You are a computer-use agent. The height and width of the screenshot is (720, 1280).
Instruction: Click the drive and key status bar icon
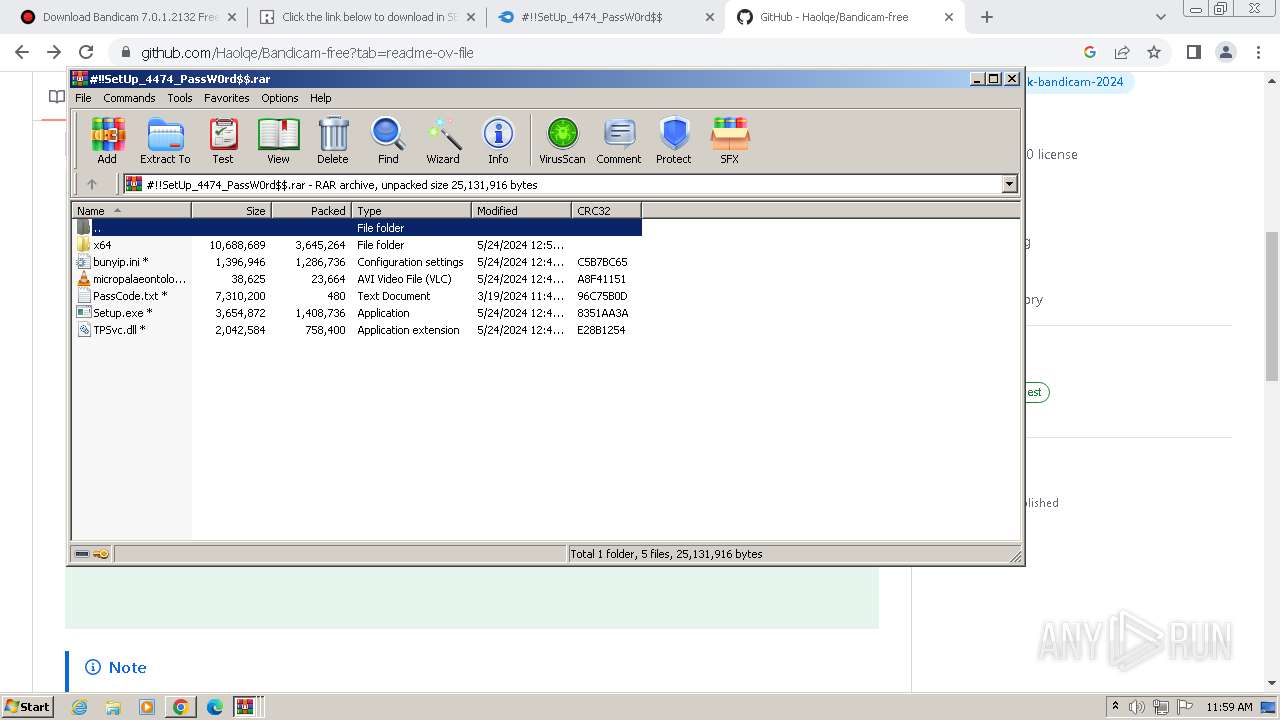pos(92,554)
